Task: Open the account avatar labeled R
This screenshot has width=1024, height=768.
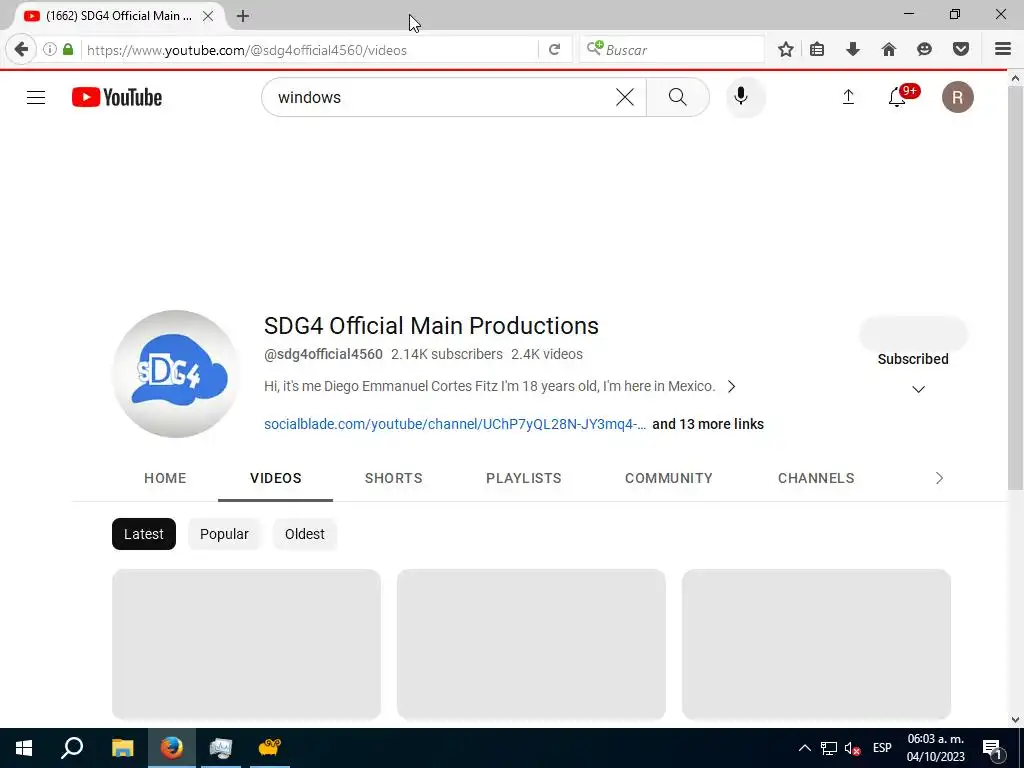Action: (x=957, y=97)
